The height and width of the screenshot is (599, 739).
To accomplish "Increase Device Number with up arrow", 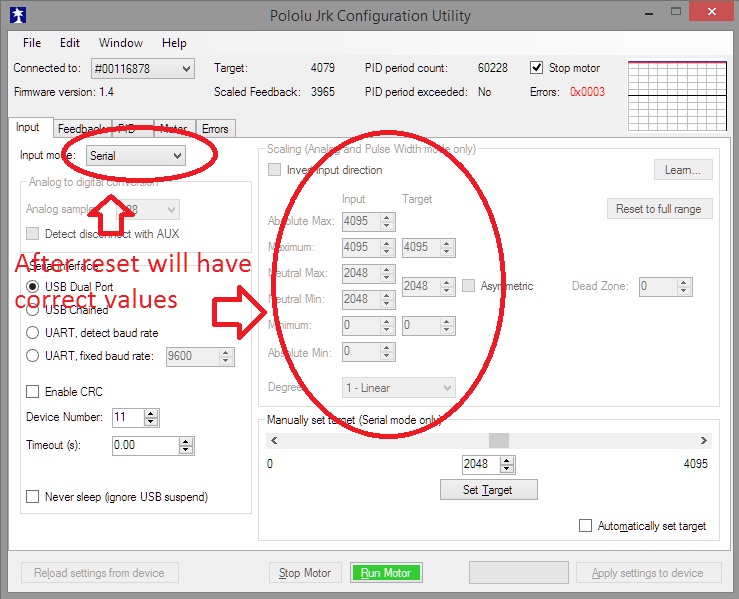I will (x=151, y=413).
